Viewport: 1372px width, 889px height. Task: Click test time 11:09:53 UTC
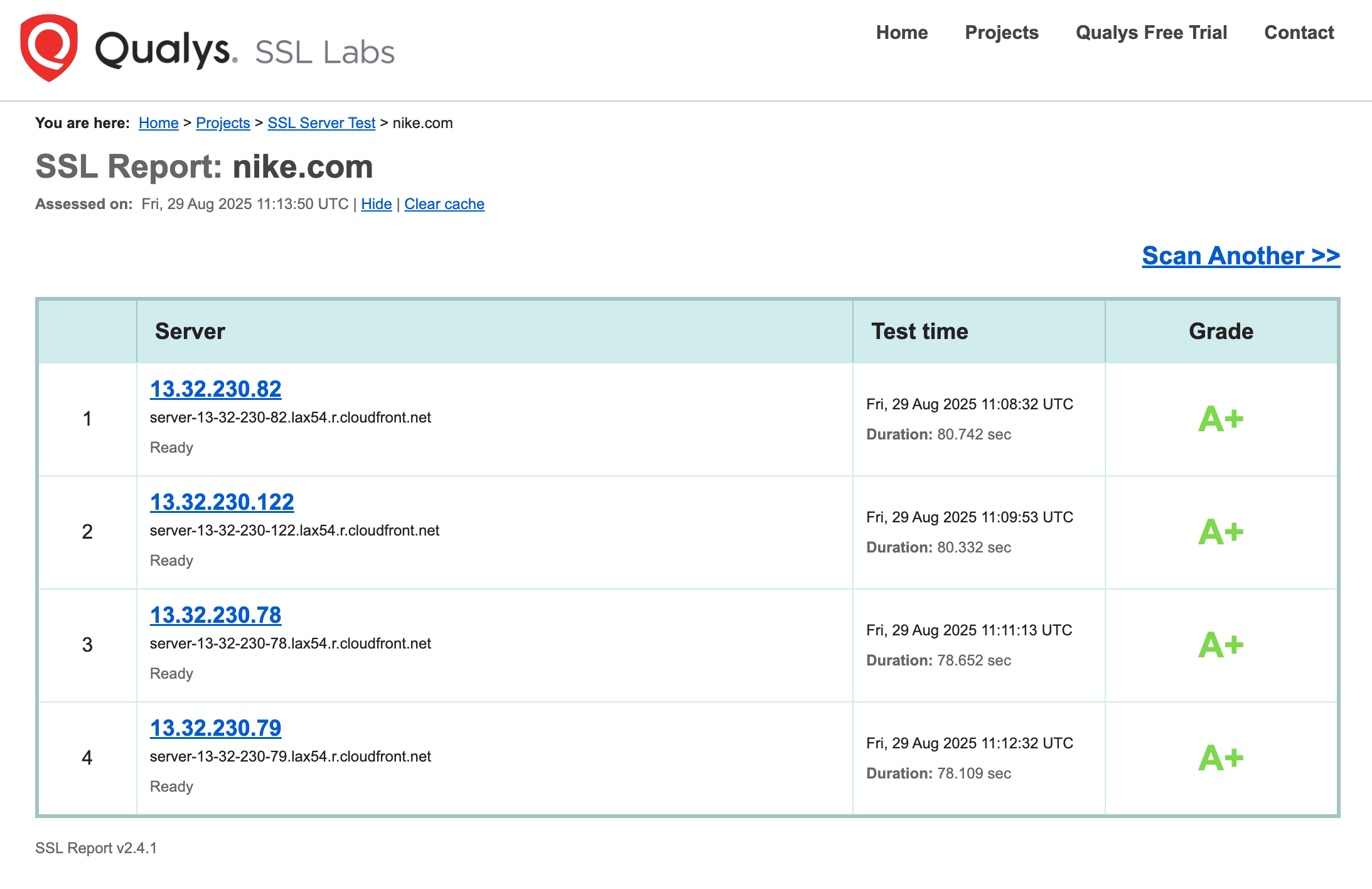[x=970, y=517]
